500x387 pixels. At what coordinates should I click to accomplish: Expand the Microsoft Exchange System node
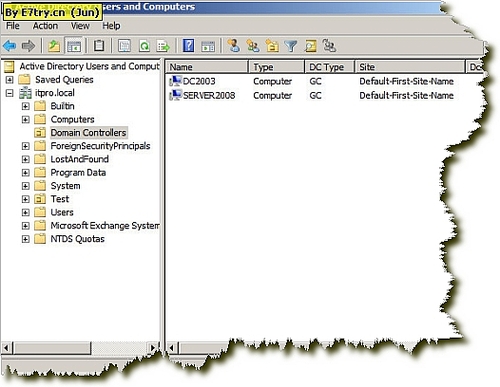click(25, 226)
